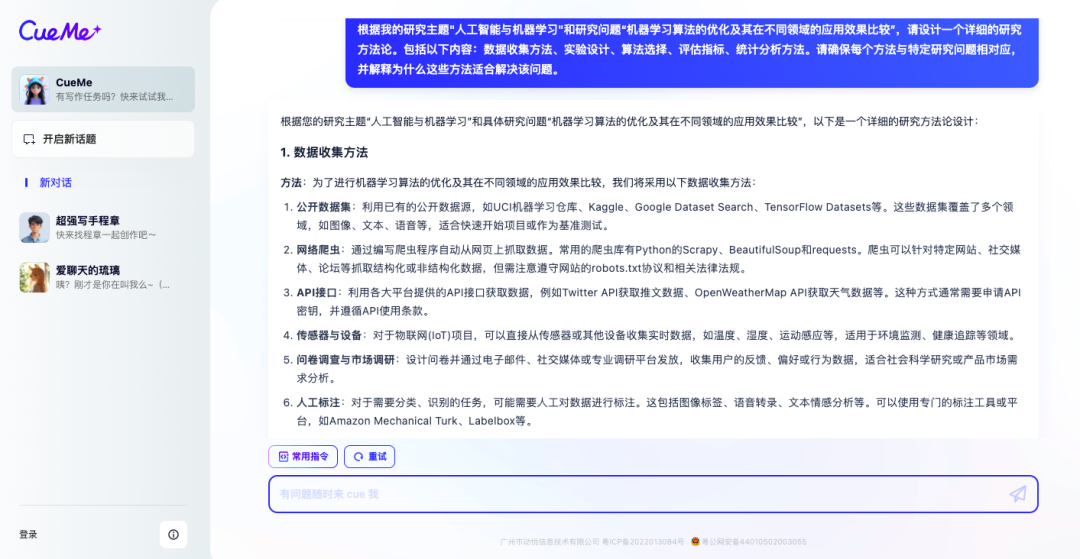1080x559 pixels.
Task: Click the 传感器与设备 list item text
Action: coord(656,335)
